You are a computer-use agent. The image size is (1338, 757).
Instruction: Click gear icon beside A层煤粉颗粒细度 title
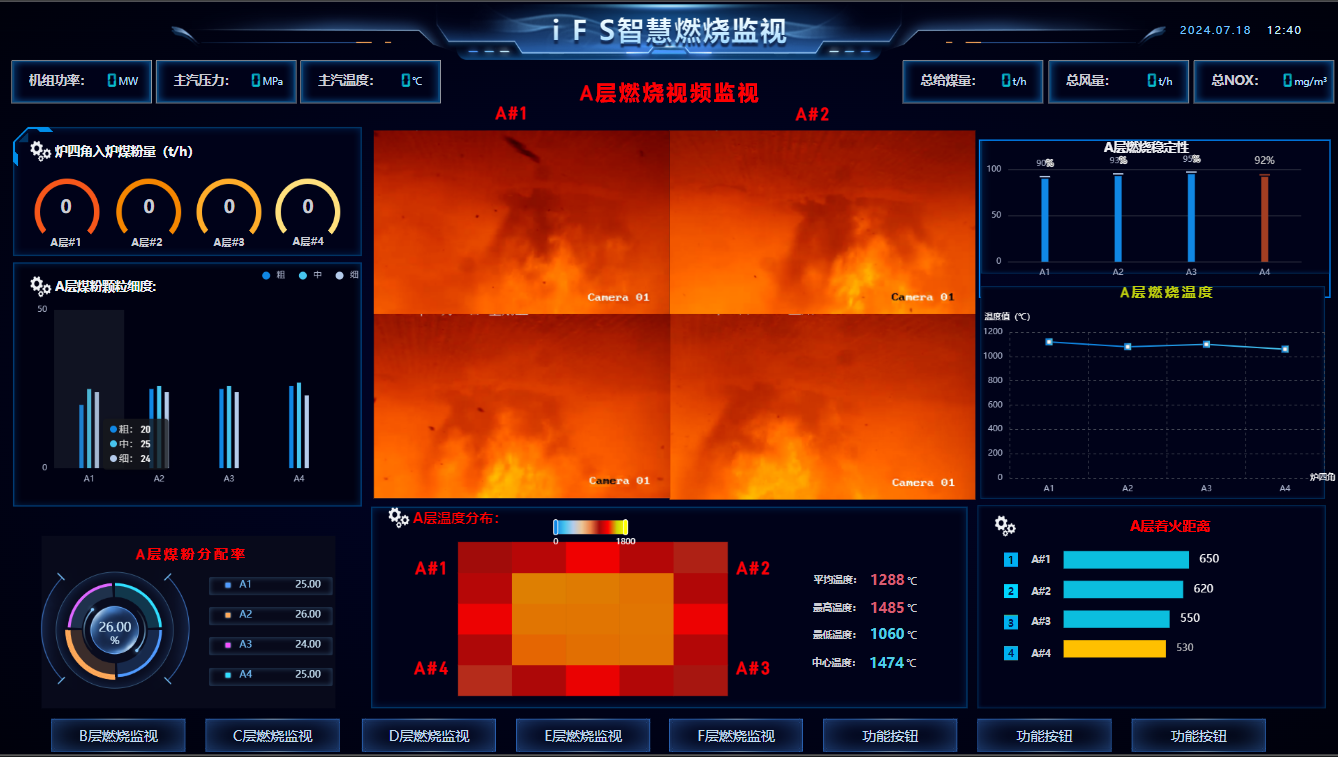click(40, 286)
